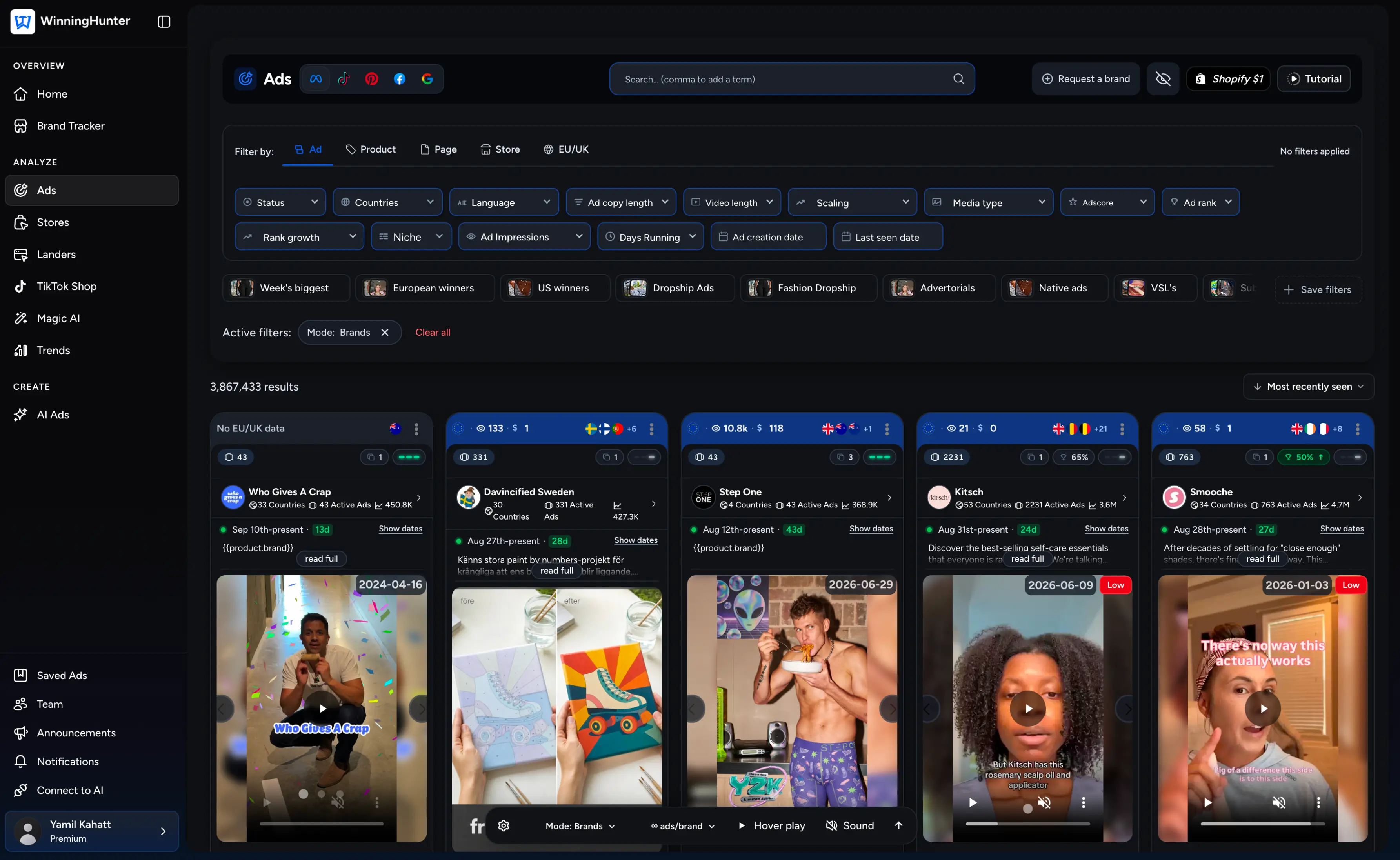Open Brand Tracker in sidebar
The height and width of the screenshot is (860, 1400).
point(91,126)
